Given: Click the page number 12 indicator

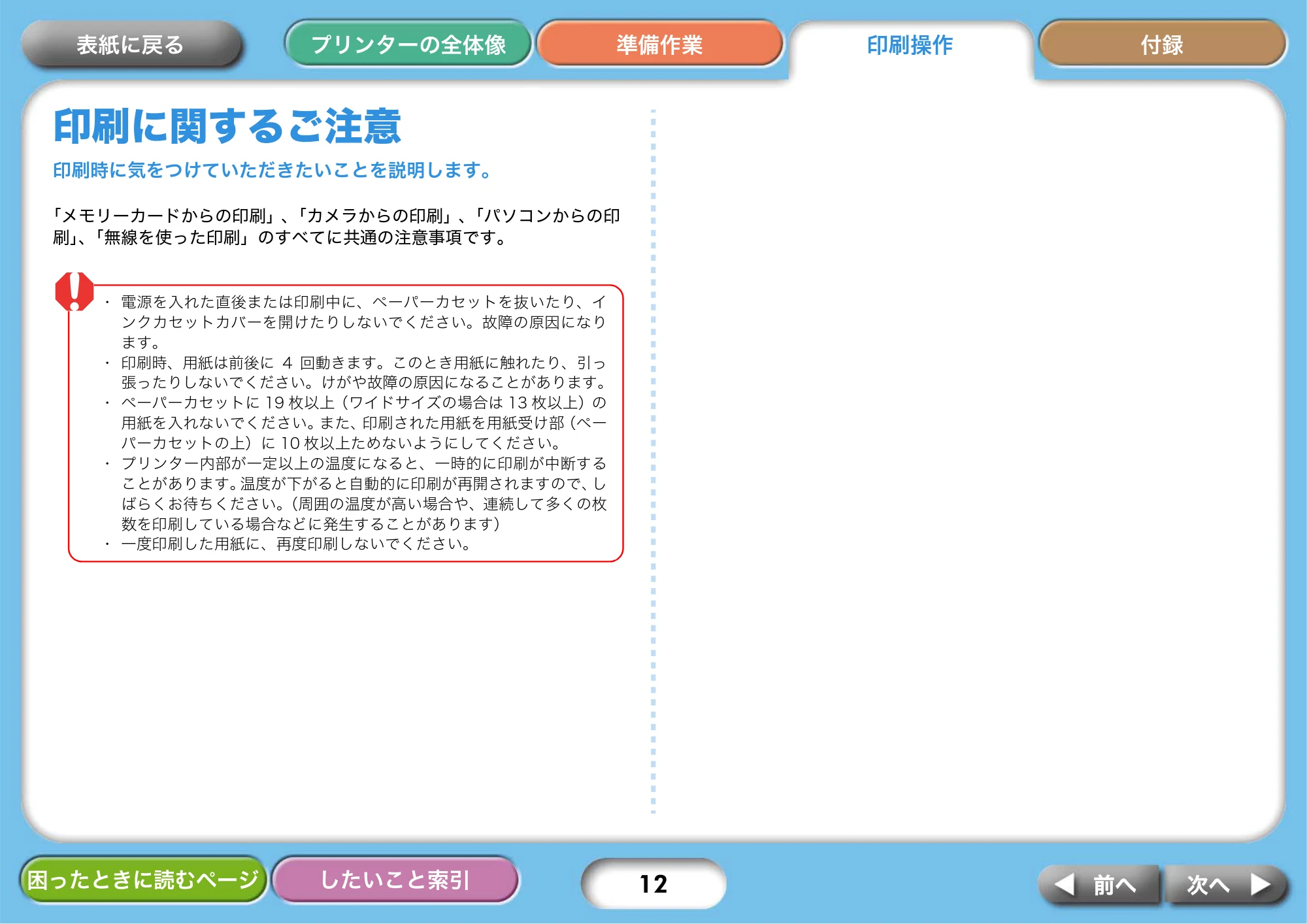Looking at the screenshot, I should pyautogui.click(x=653, y=883).
